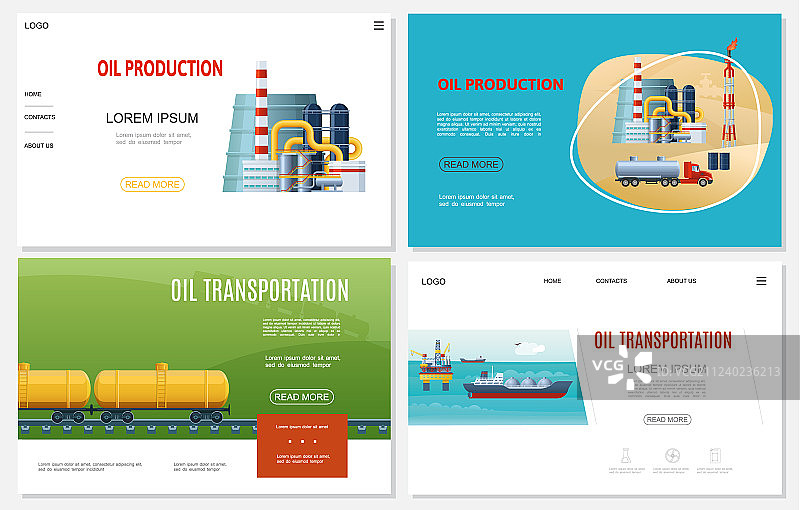
Task: Open the hamburger menu beside ABOUT US in the top navigation
Action: tap(761, 281)
